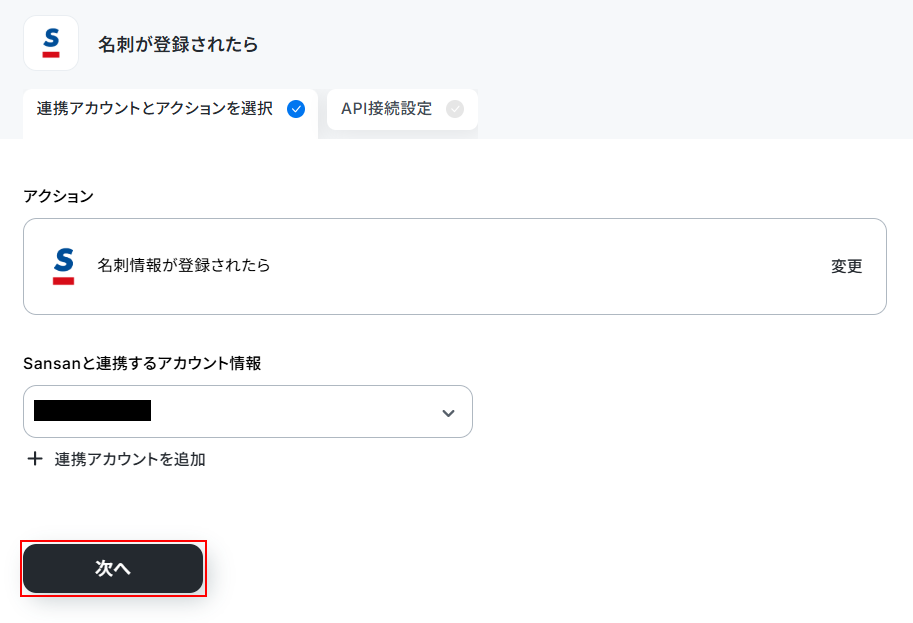
Task: Select the redacted account name in the dropdown
Action: point(93,410)
